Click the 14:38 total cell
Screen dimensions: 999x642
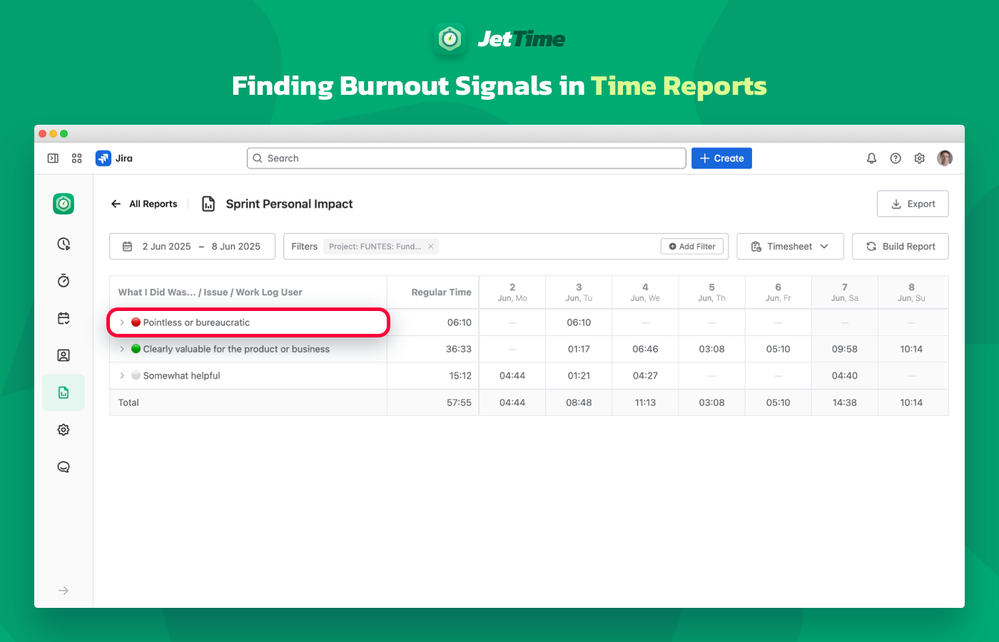point(845,403)
